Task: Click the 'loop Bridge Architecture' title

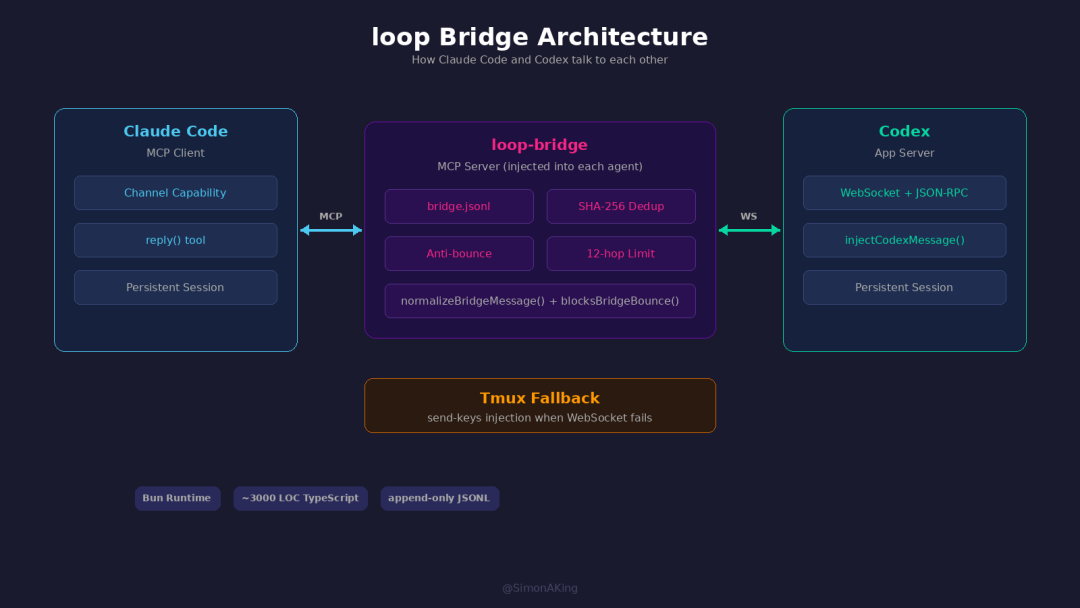Action: coord(539,36)
